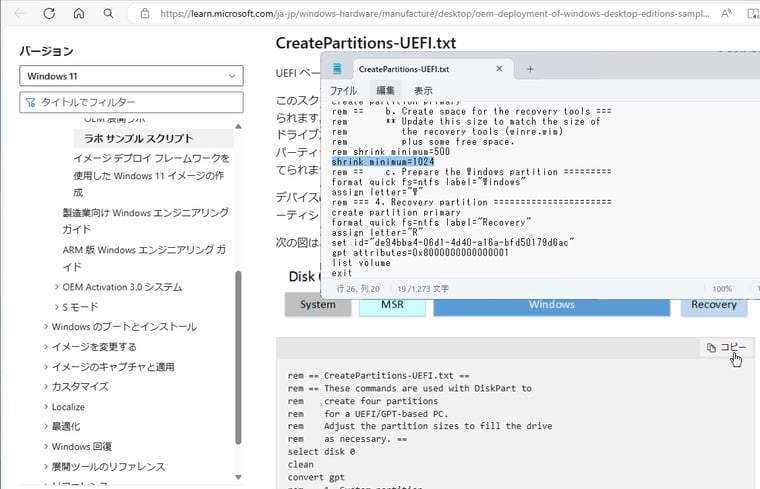This screenshot has width=760, height=489.
Task: Expand the 最適化 section
Action: pos(46,426)
